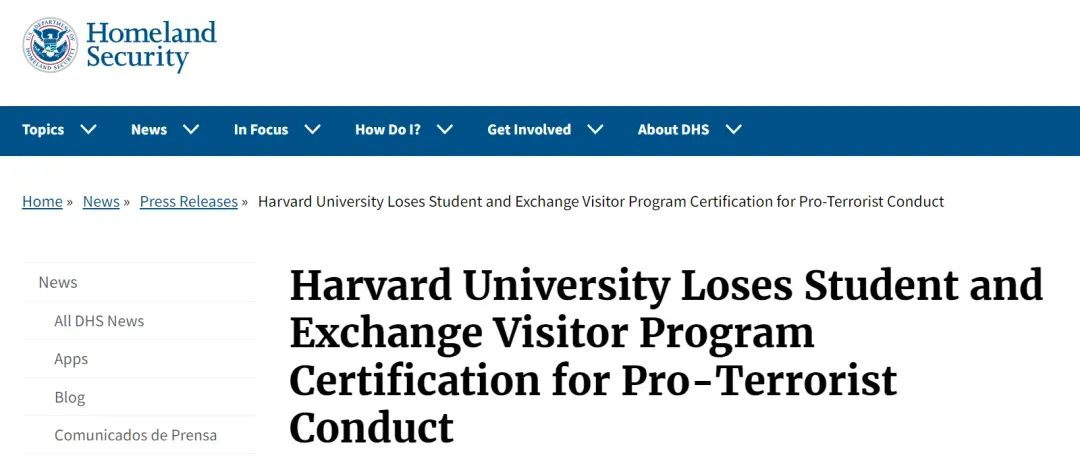Image resolution: width=1080 pixels, height=460 pixels.
Task: Click the Homeland Security wordmark text
Action: [151, 45]
